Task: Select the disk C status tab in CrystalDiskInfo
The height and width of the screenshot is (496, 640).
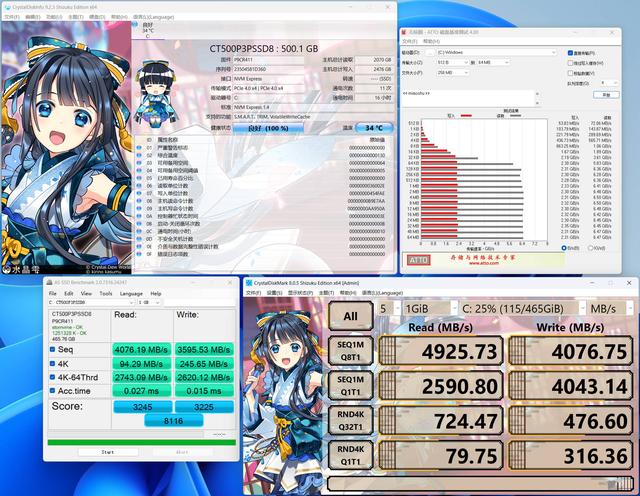Action: pos(148,31)
